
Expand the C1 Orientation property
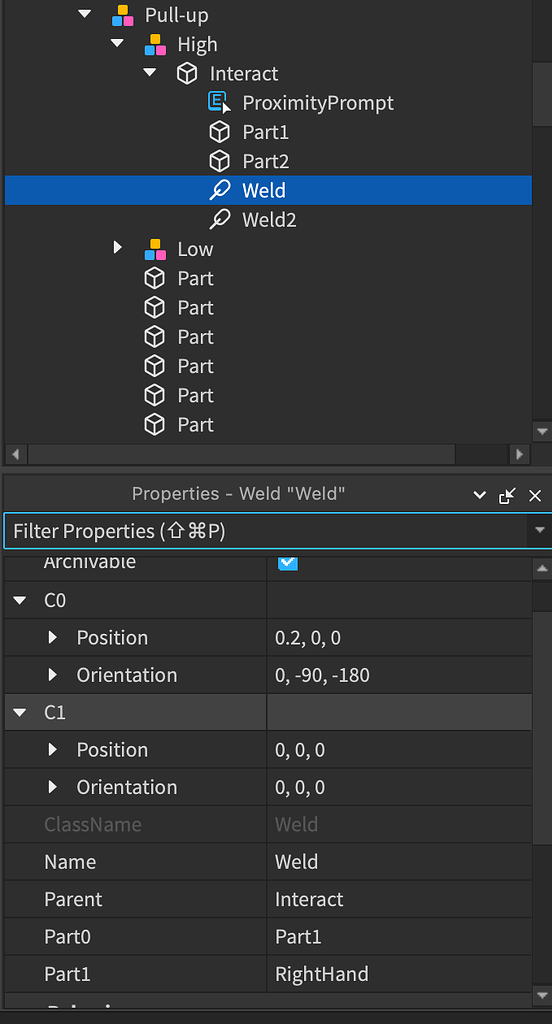tap(54, 787)
